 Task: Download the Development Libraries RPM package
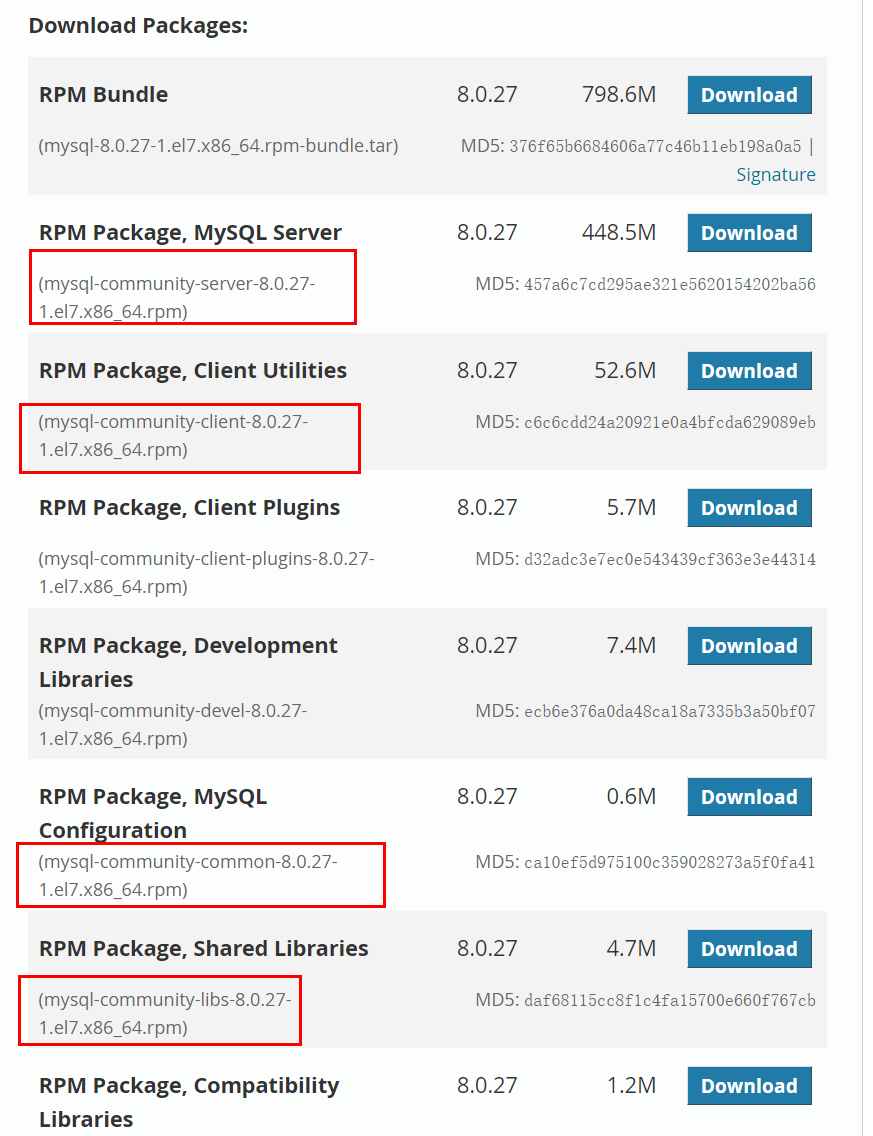(x=749, y=646)
